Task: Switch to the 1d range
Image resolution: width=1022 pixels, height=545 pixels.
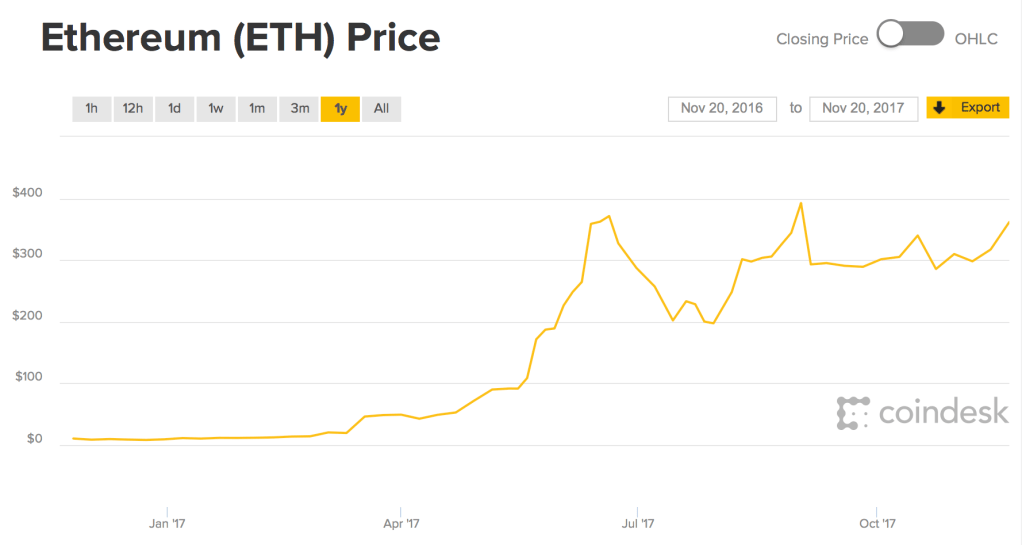Action: pos(174,108)
